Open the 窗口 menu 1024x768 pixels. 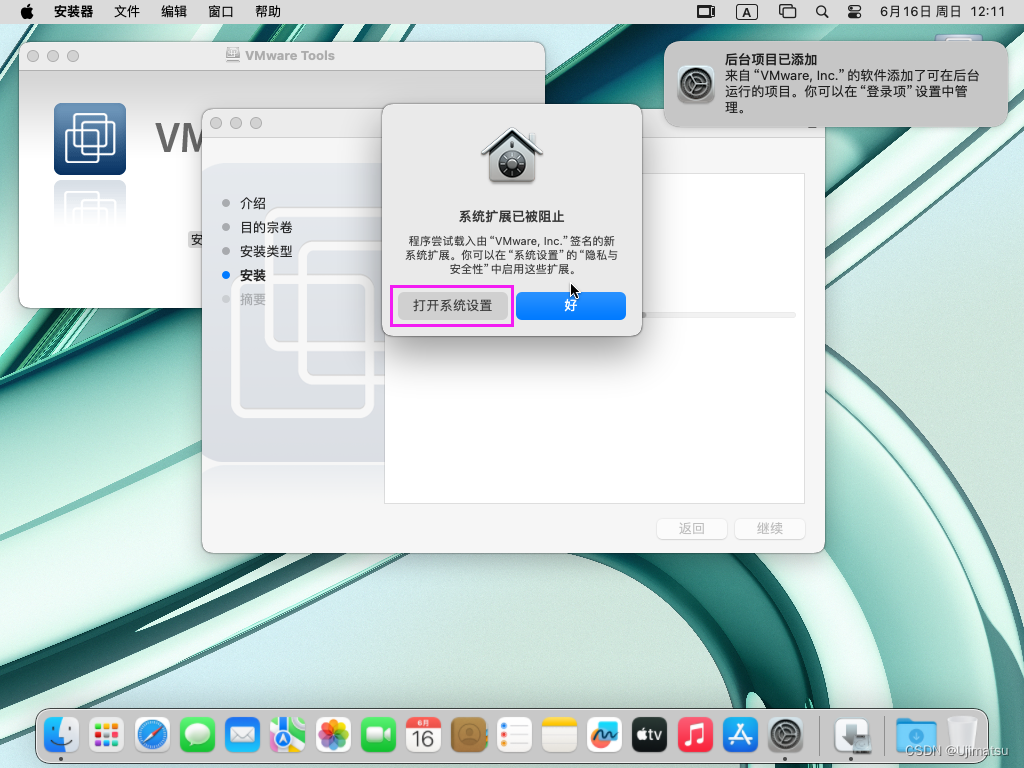coord(221,12)
